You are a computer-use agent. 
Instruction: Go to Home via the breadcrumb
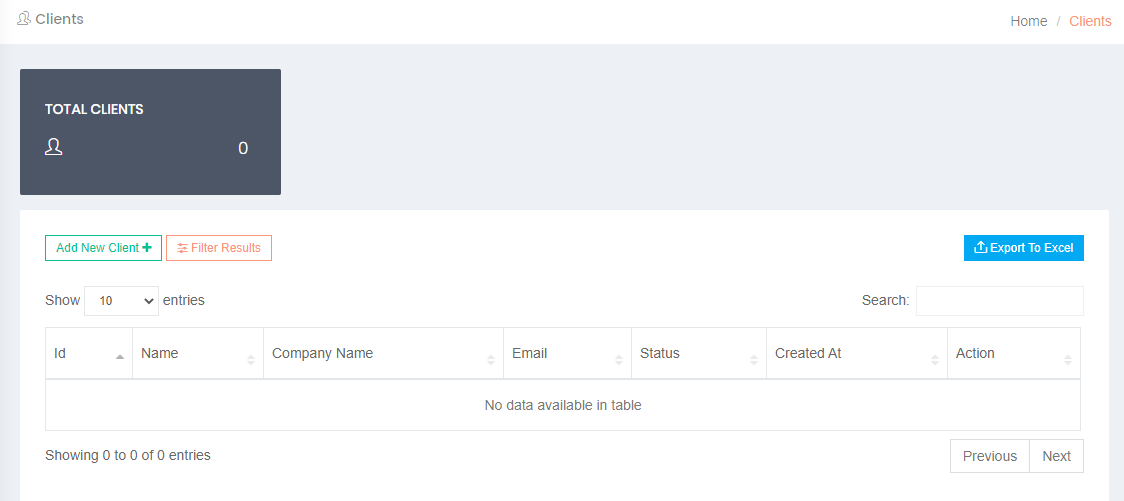(1029, 22)
